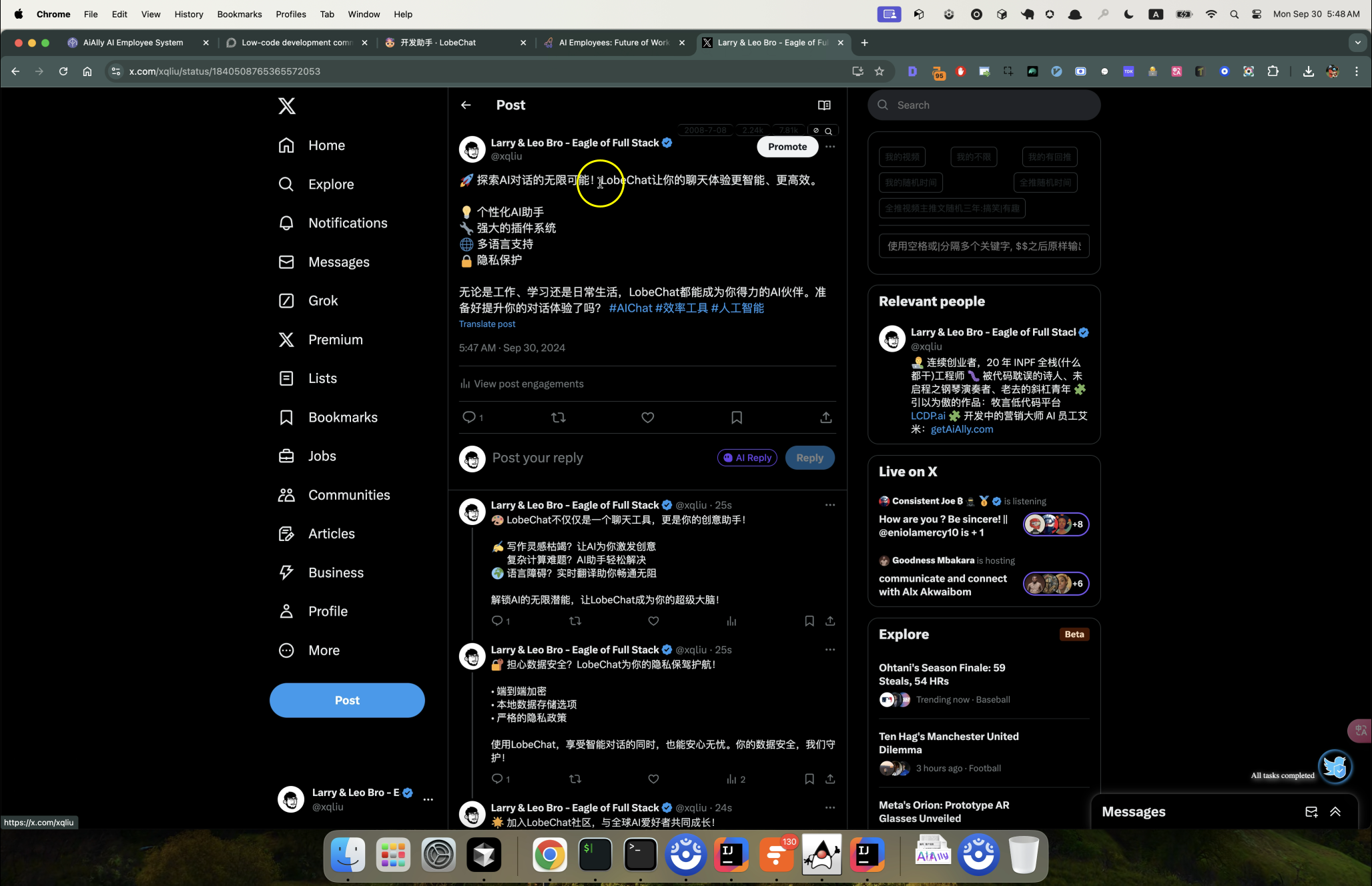
Task: Click the X Search field
Action: [x=984, y=105]
